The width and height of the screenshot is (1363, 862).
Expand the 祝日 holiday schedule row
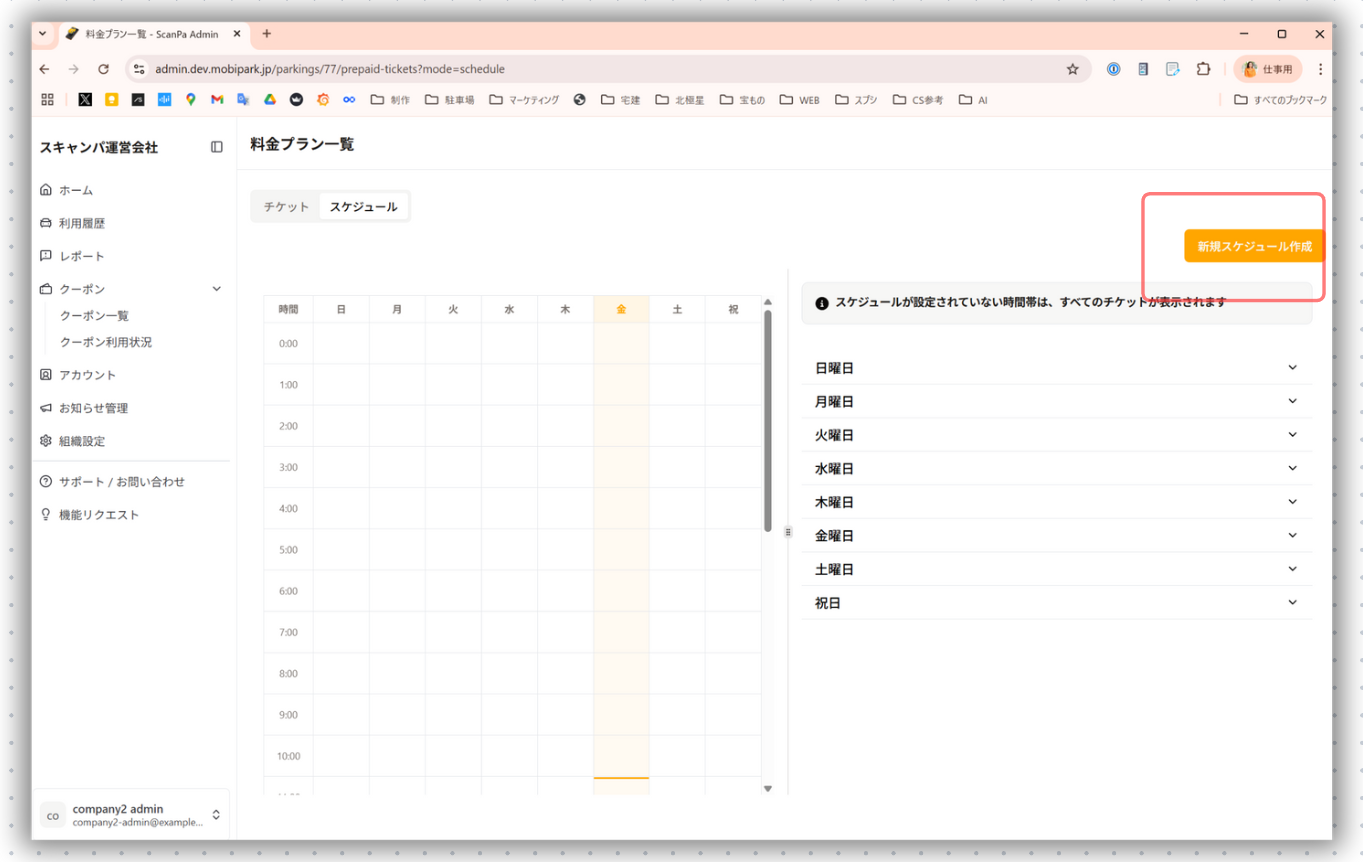(x=1056, y=603)
